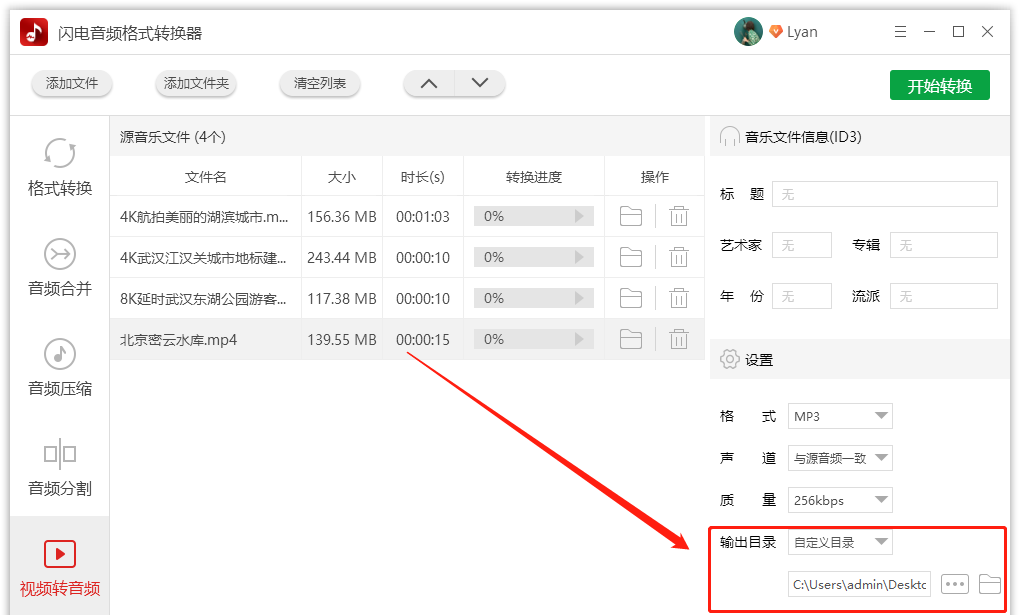
Task: Open output folder icon beside path
Action: pyautogui.click(x=989, y=584)
